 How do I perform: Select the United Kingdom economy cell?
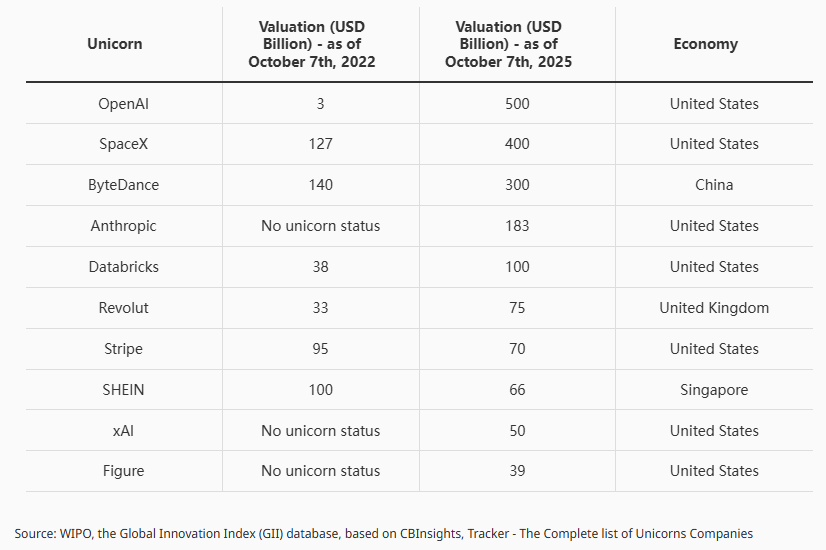[714, 308]
